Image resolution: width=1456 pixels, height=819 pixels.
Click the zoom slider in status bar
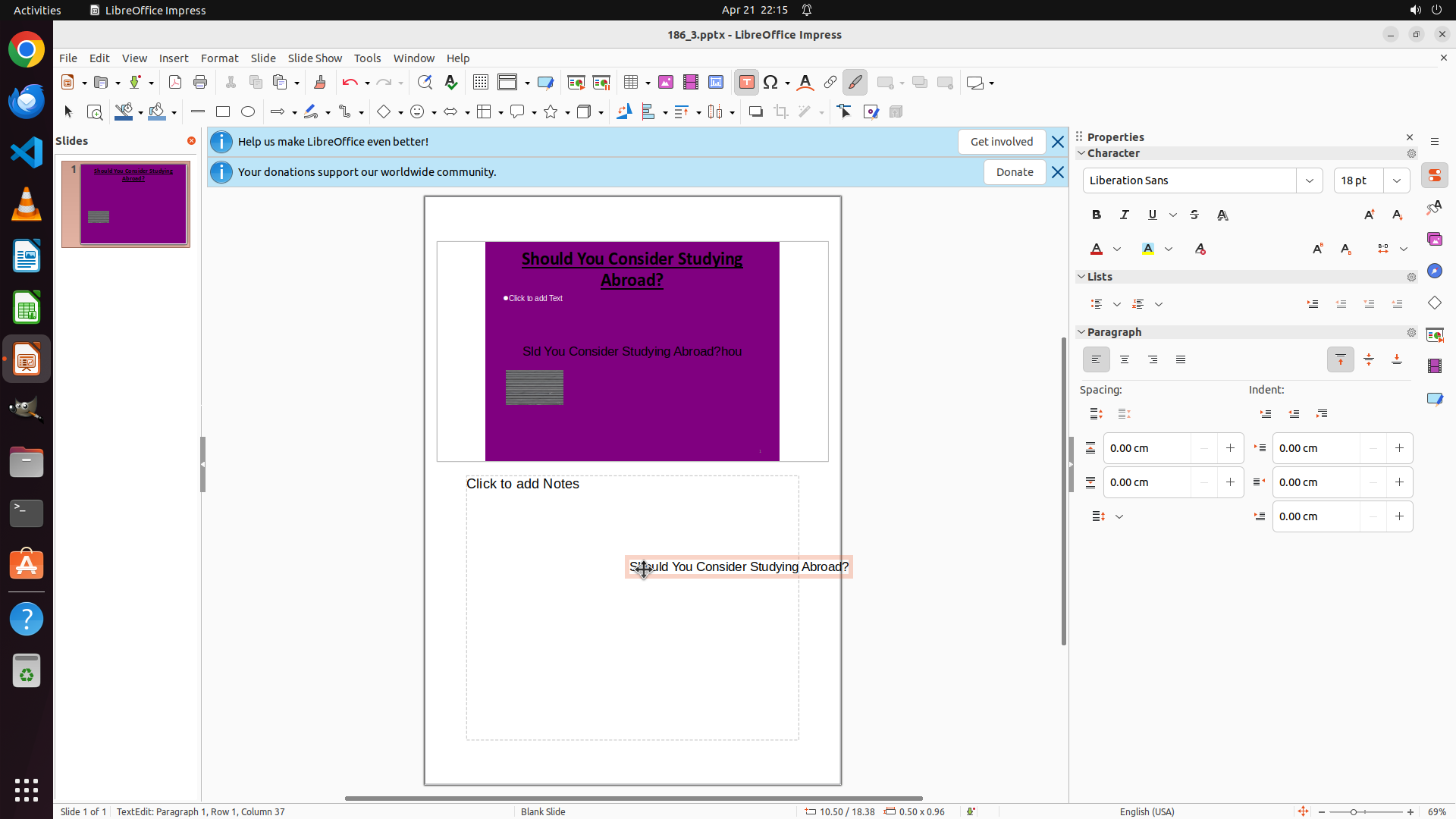coord(1354,812)
